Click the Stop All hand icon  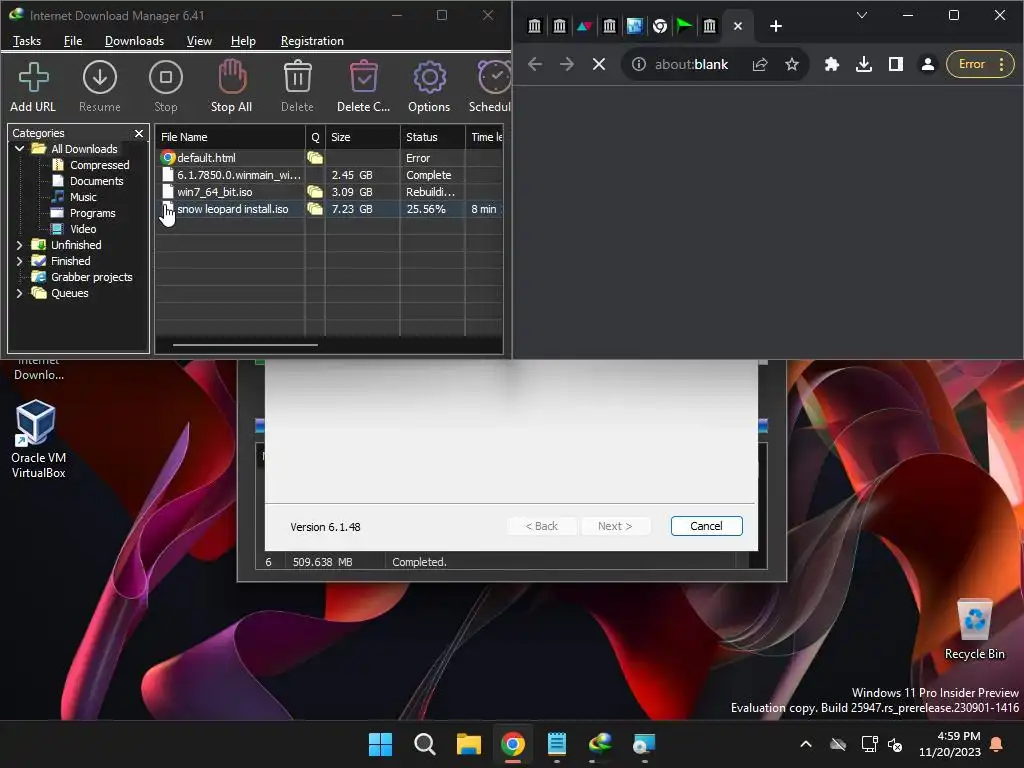pos(231,87)
